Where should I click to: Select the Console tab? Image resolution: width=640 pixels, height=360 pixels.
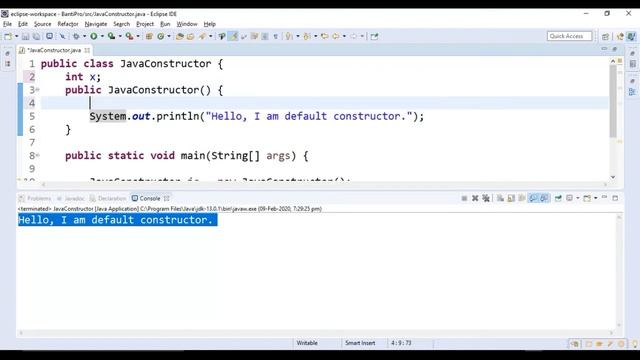click(x=150, y=198)
